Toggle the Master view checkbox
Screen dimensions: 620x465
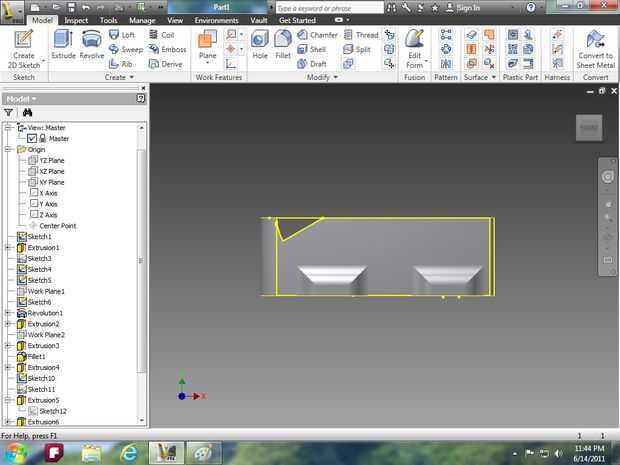click(x=32, y=138)
